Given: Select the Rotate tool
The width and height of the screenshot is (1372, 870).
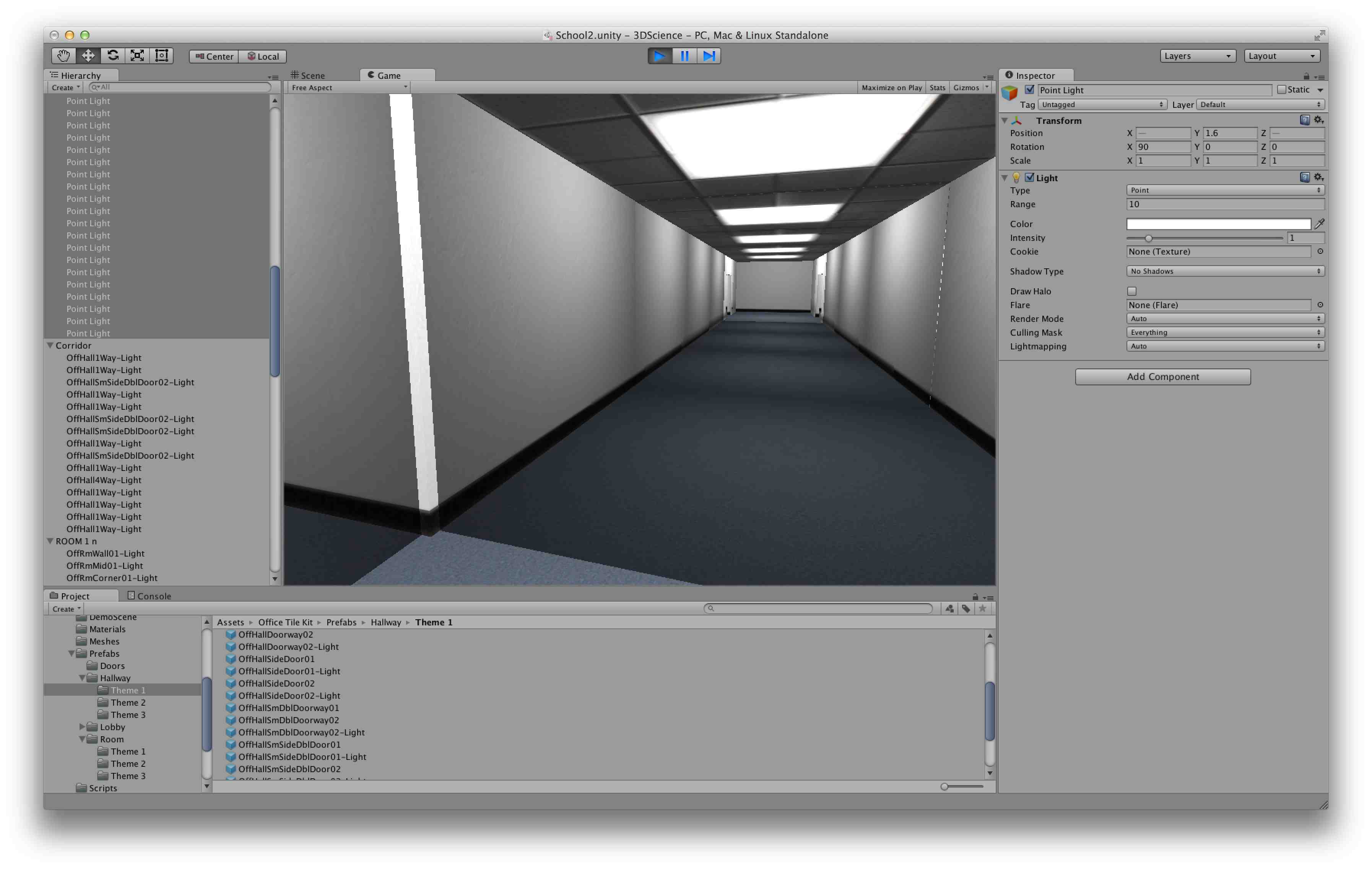Looking at the screenshot, I should [113, 56].
